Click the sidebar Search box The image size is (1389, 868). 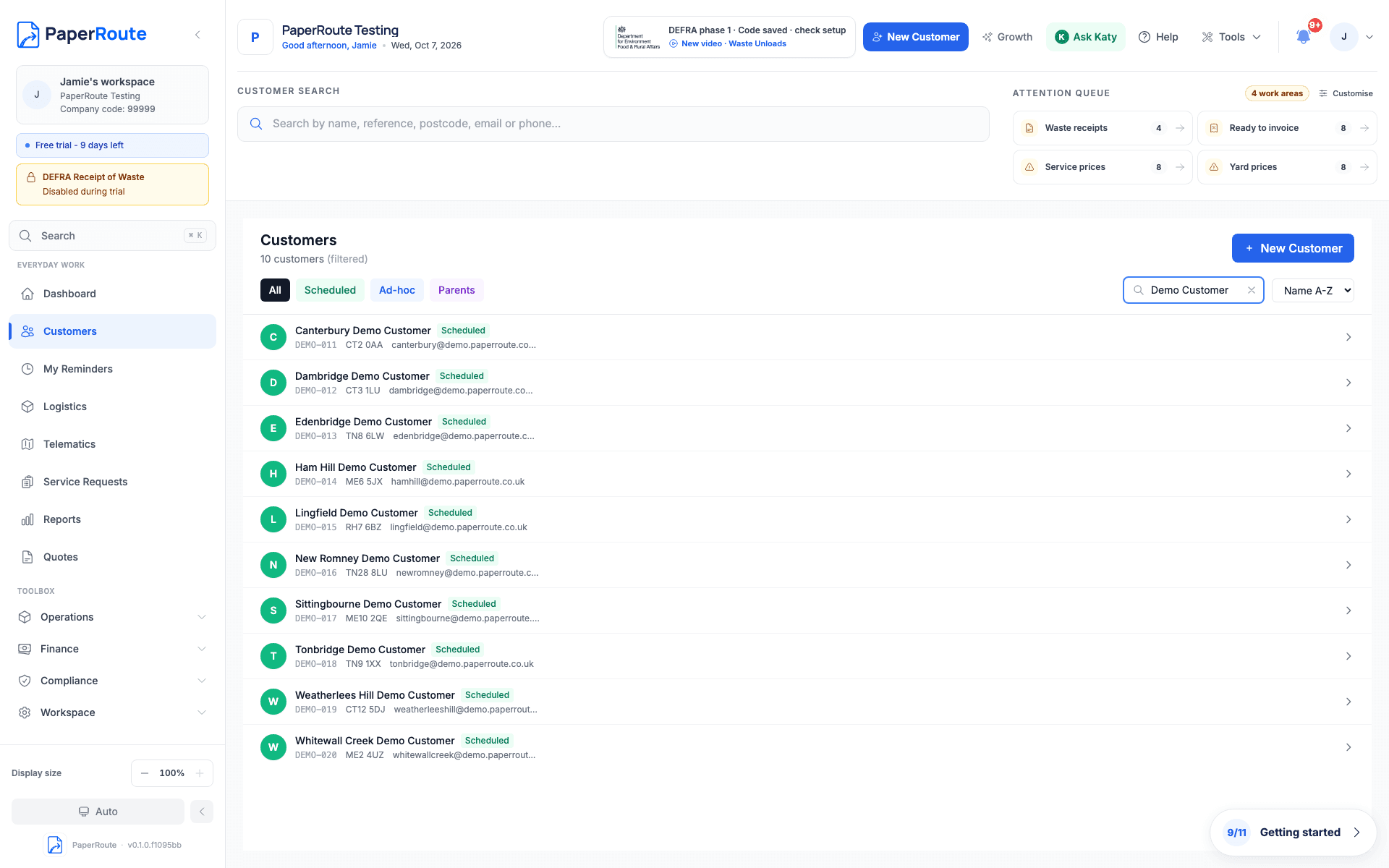point(112,236)
